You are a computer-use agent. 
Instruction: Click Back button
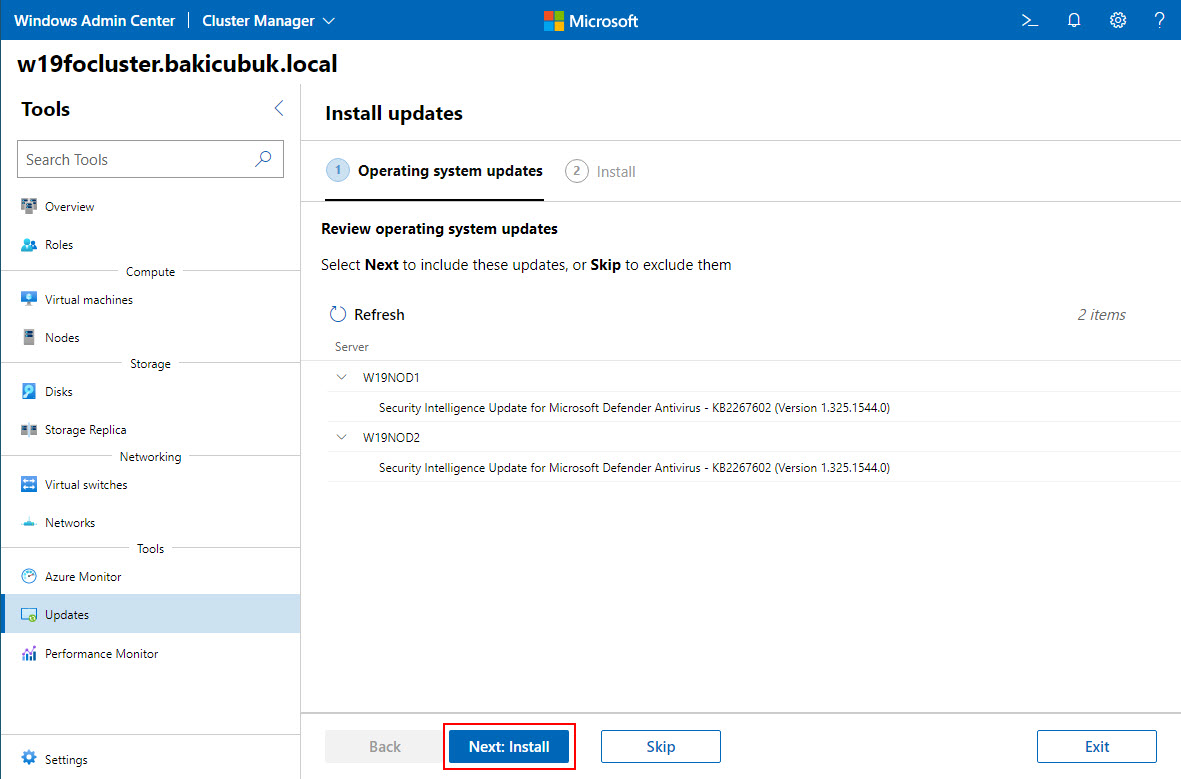click(385, 747)
